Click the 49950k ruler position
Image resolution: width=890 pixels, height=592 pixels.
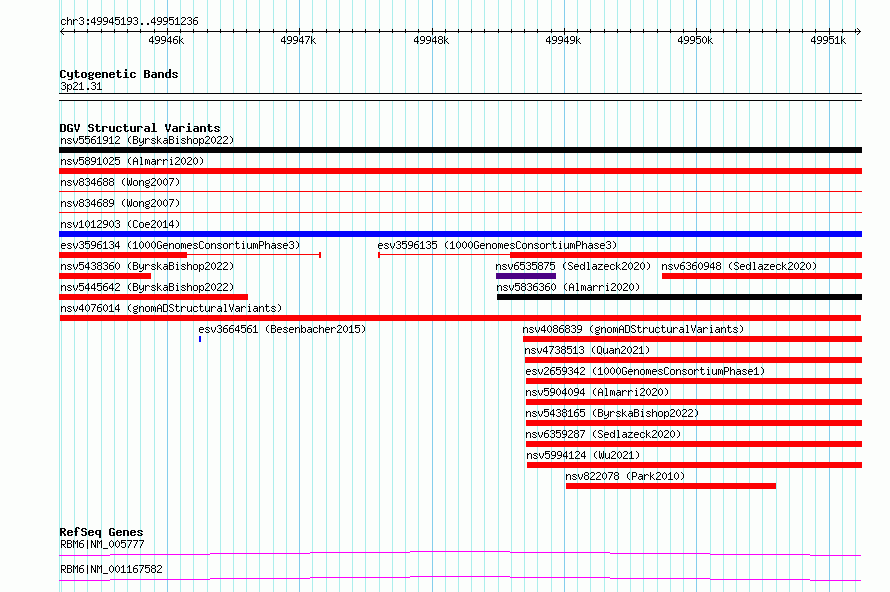(x=695, y=40)
